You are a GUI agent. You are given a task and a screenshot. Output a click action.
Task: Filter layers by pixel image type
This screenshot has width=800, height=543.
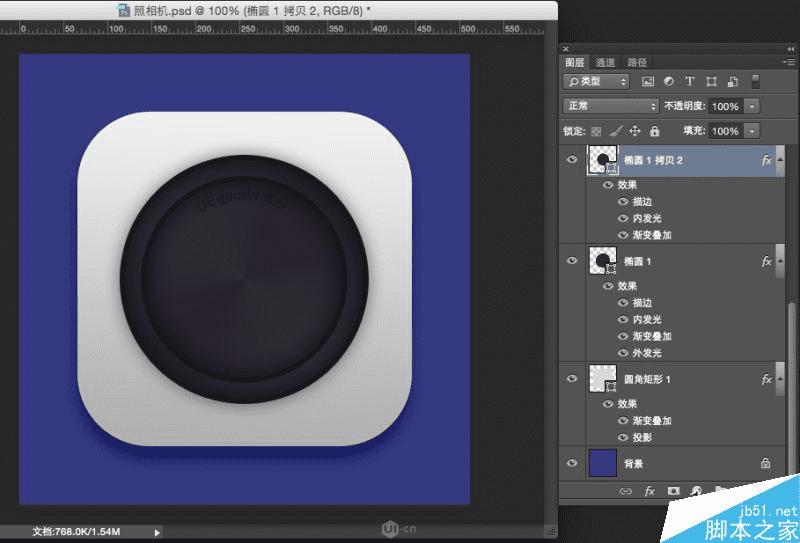point(647,82)
